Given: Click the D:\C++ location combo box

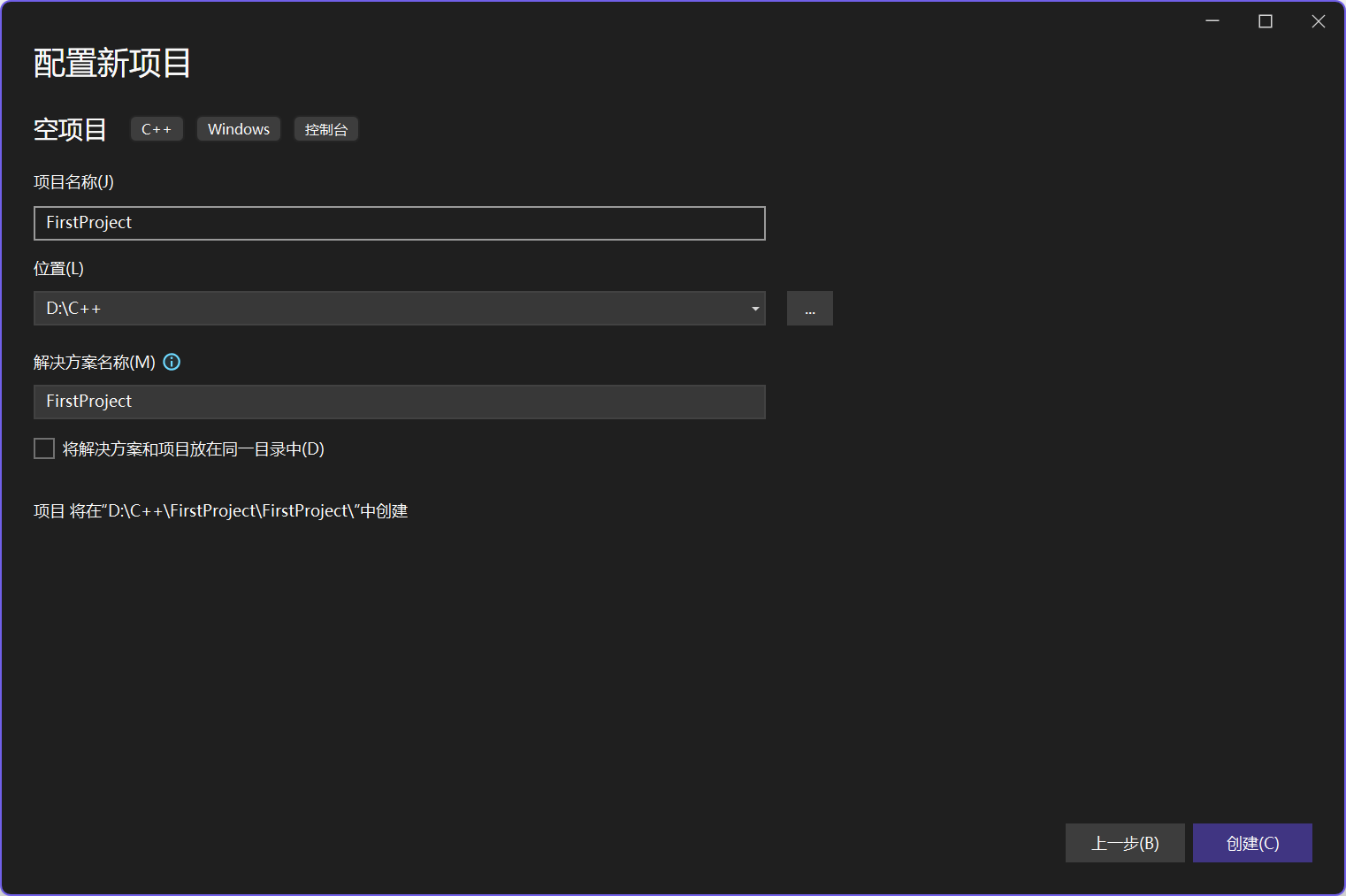Looking at the screenshot, I should 389,309.
